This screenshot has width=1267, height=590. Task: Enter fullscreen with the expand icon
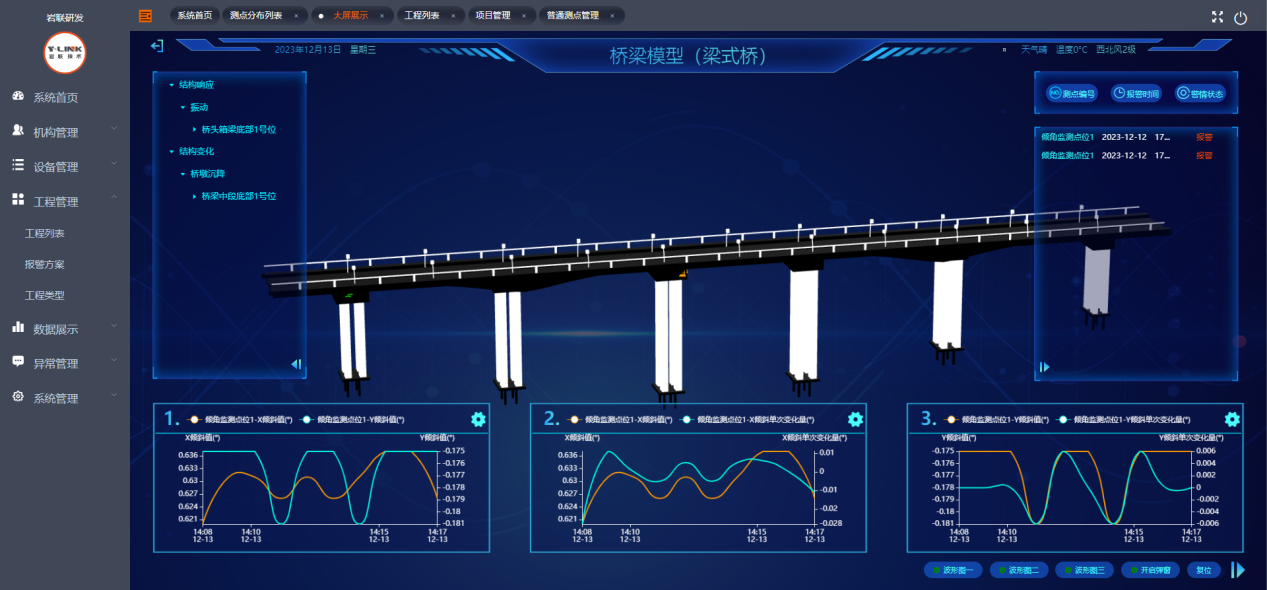click(1217, 17)
